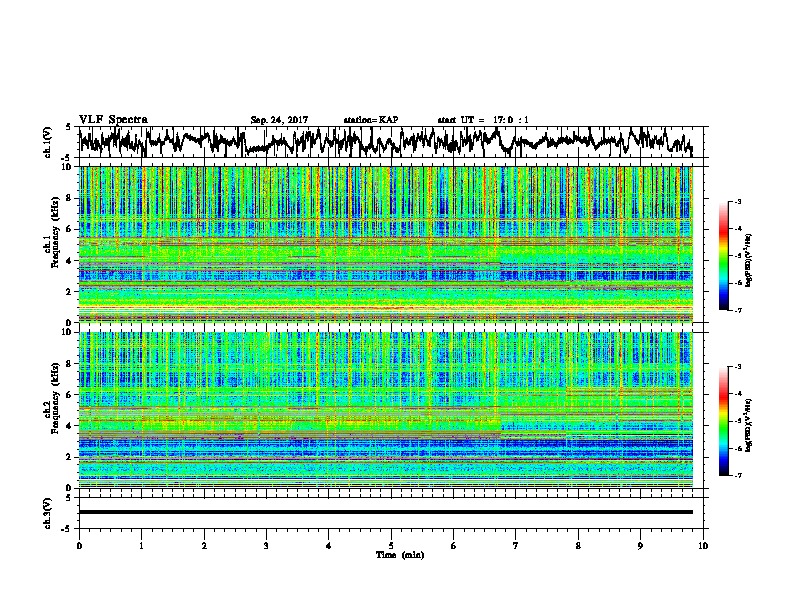The image size is (792, 612).
Task: Click the time axis tick label "10"
Action: [703, 546]
